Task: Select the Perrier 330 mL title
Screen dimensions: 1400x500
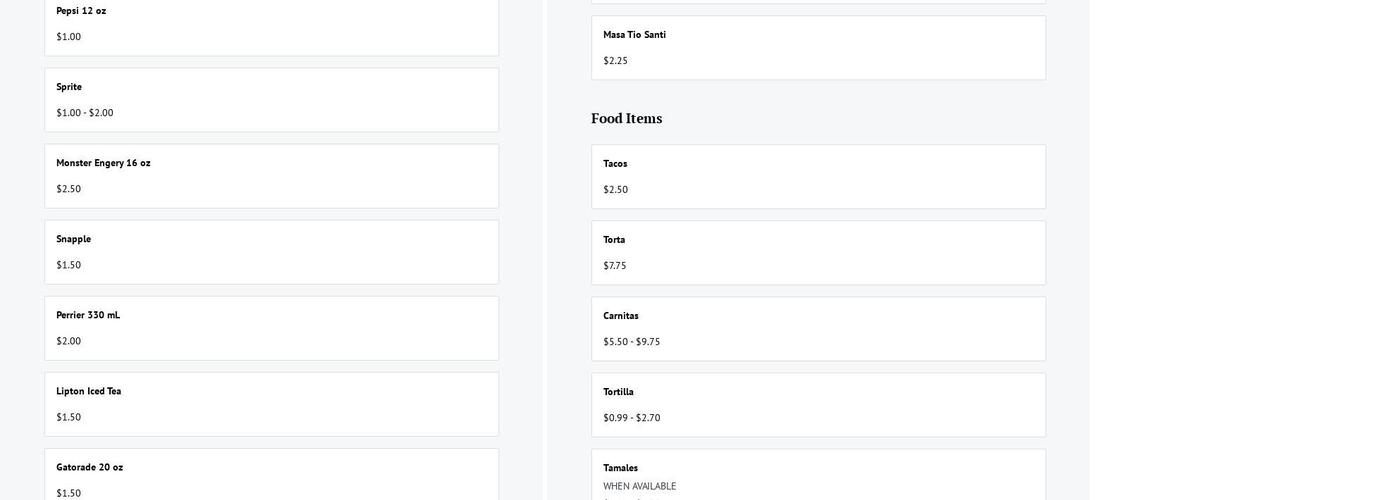Action: point(88,315)
